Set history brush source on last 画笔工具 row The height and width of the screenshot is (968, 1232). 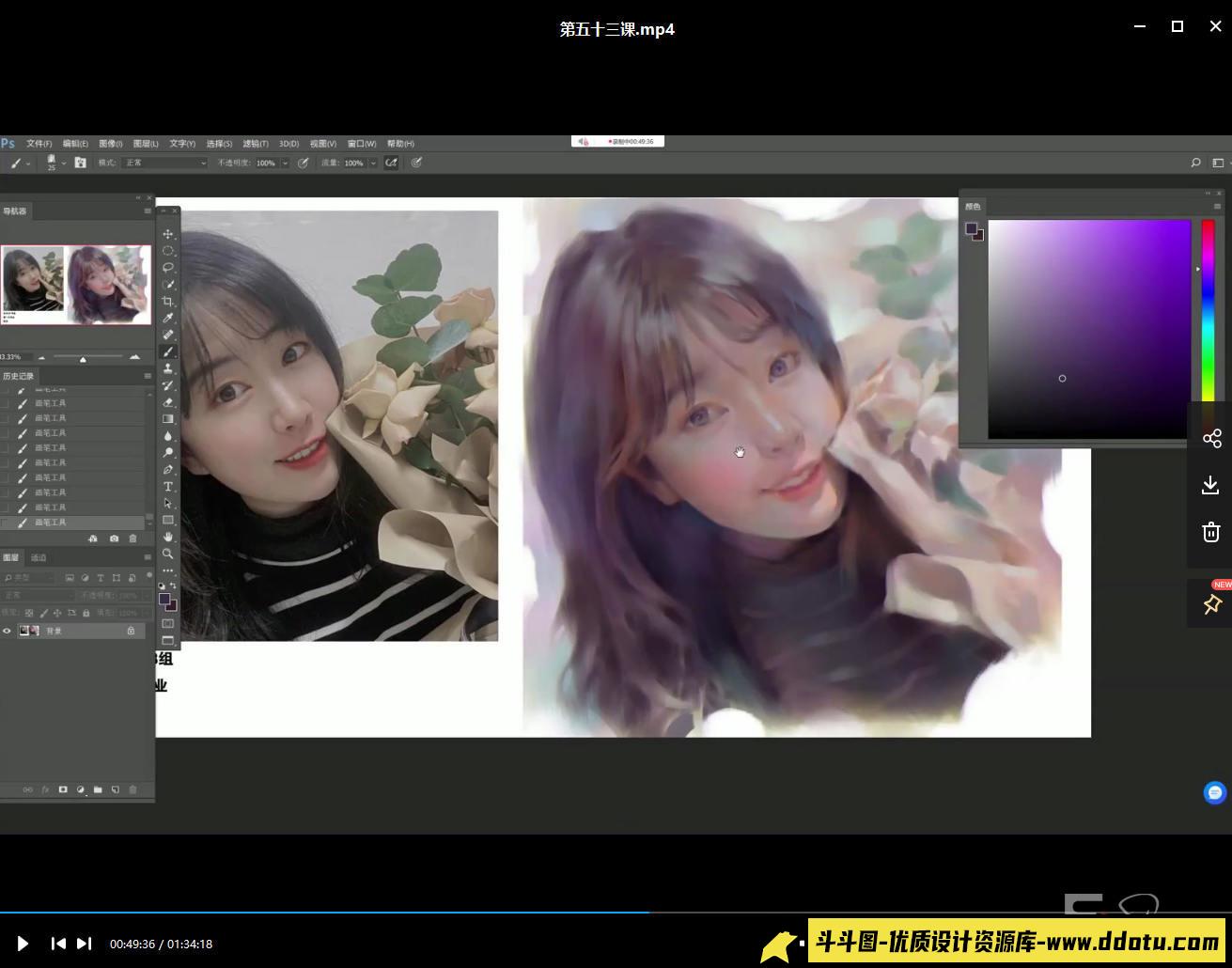pyautogui.click(x=6, y=523)
